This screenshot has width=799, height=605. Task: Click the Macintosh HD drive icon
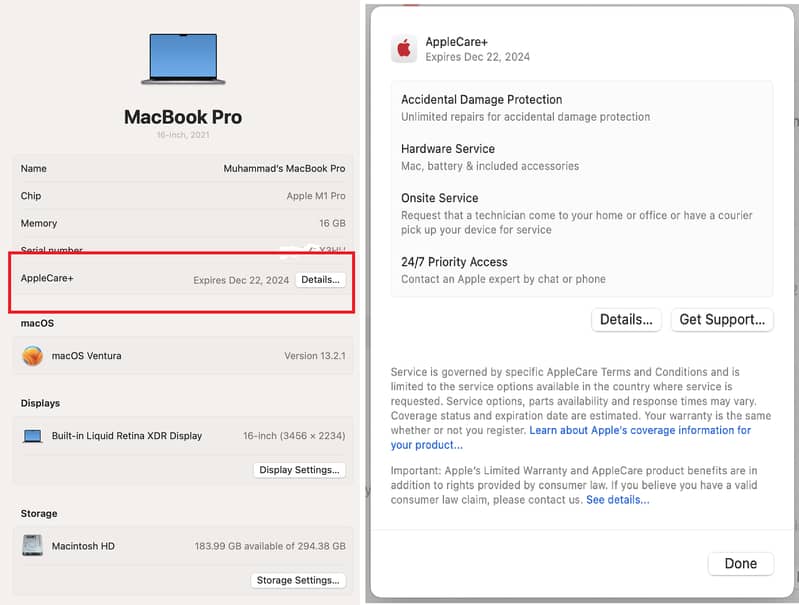33,546
